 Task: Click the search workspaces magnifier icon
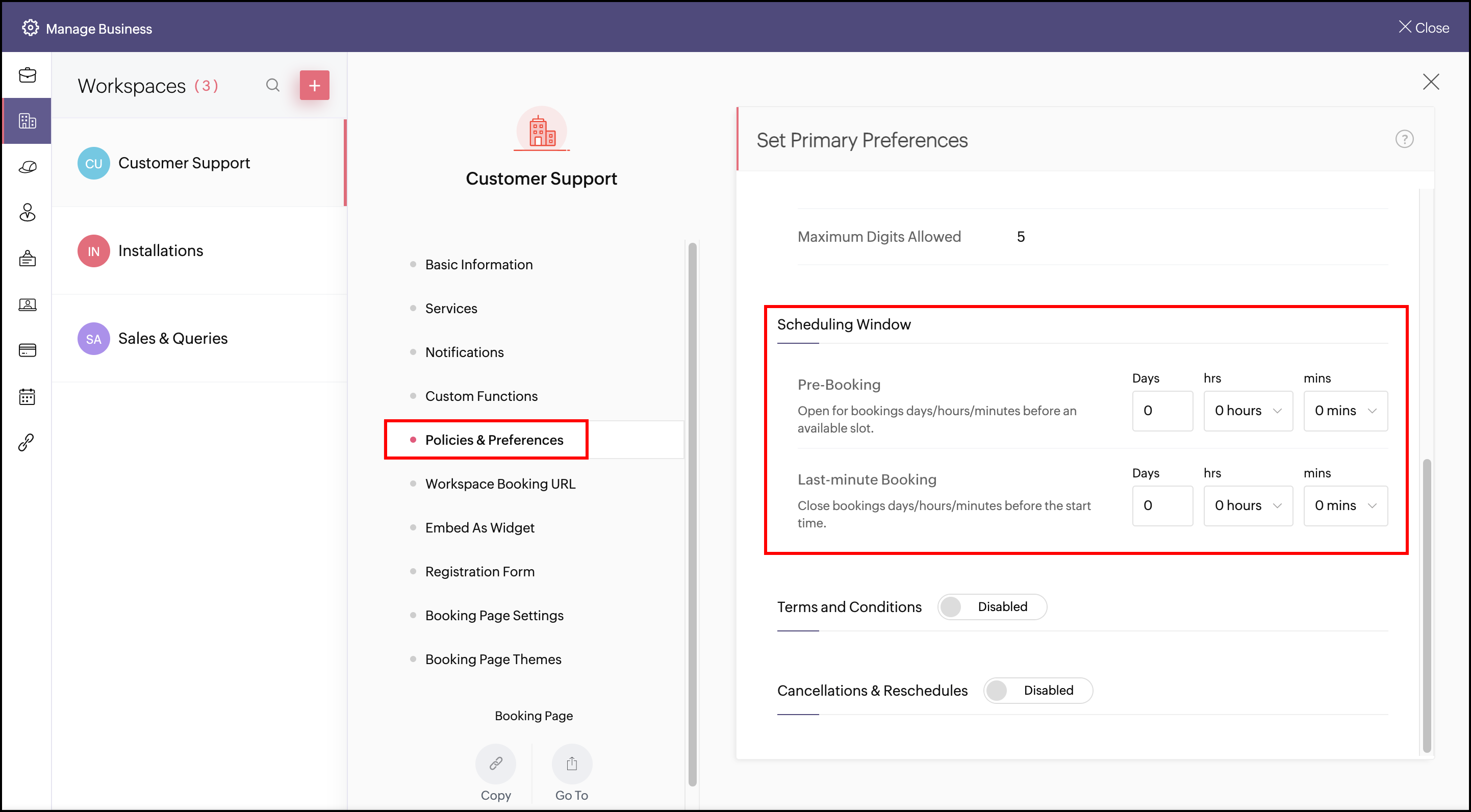273,85
